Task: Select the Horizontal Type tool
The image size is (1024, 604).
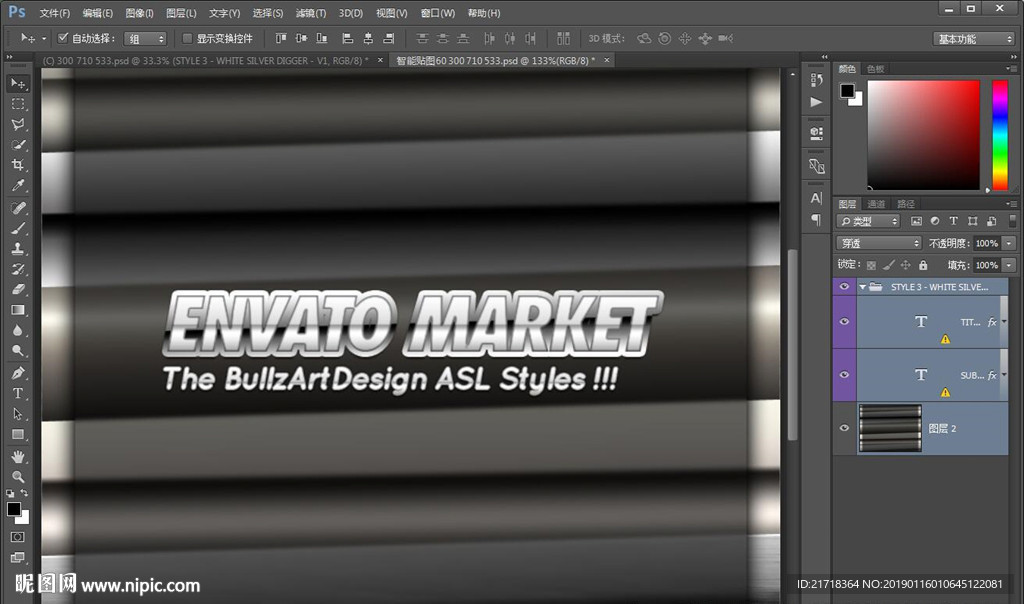Action: click(x=18, y=393)
